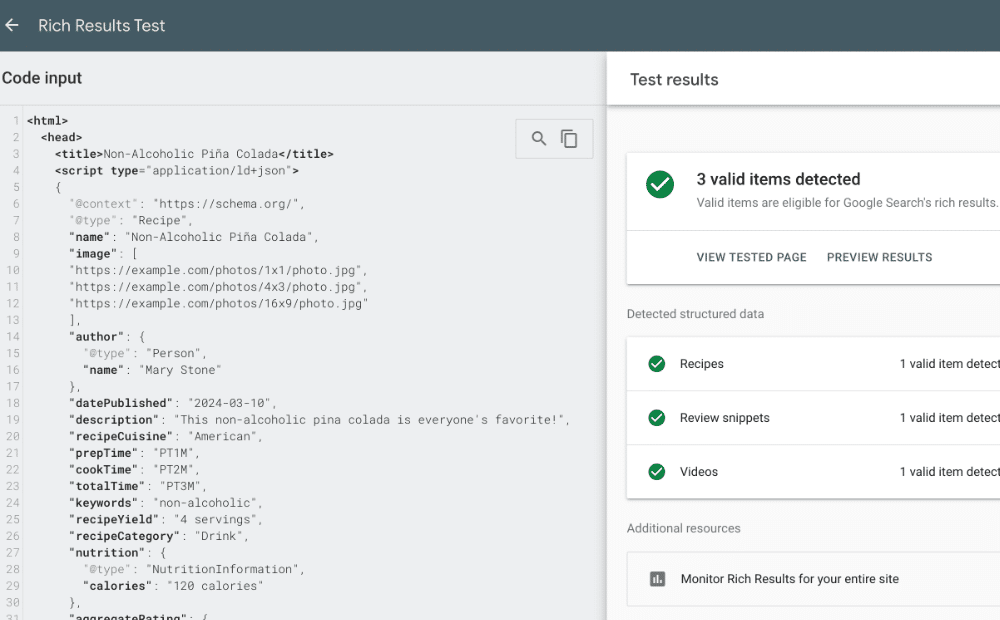This screenshot has width=1000, height=620.
Task: Click the green check beside '3 valid items detected'
Action: [659, 184]
